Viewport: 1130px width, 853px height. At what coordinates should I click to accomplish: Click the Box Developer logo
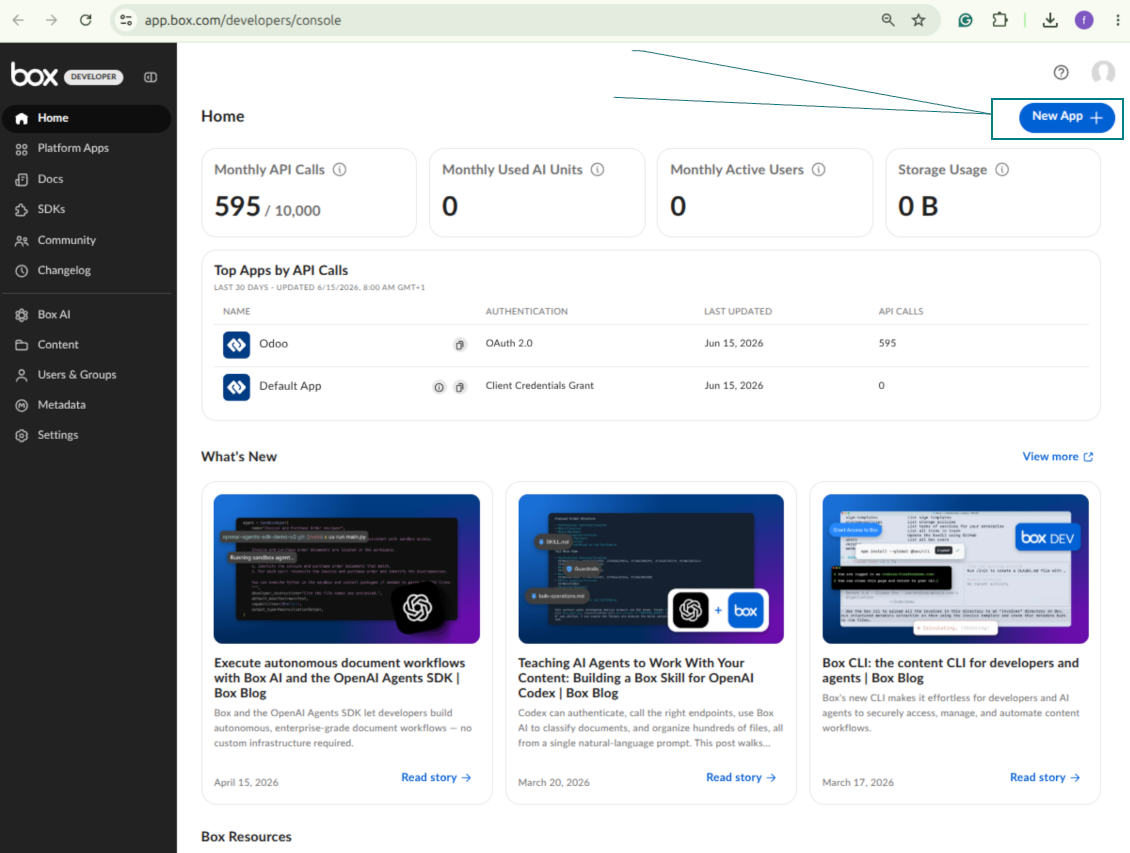[x=67, y=75]
